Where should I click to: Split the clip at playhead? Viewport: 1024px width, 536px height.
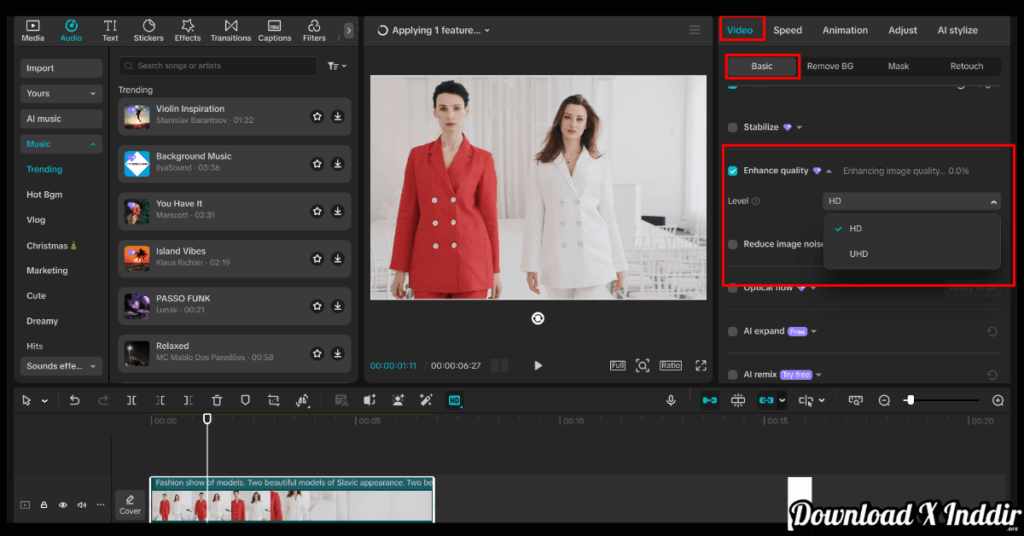131,400
